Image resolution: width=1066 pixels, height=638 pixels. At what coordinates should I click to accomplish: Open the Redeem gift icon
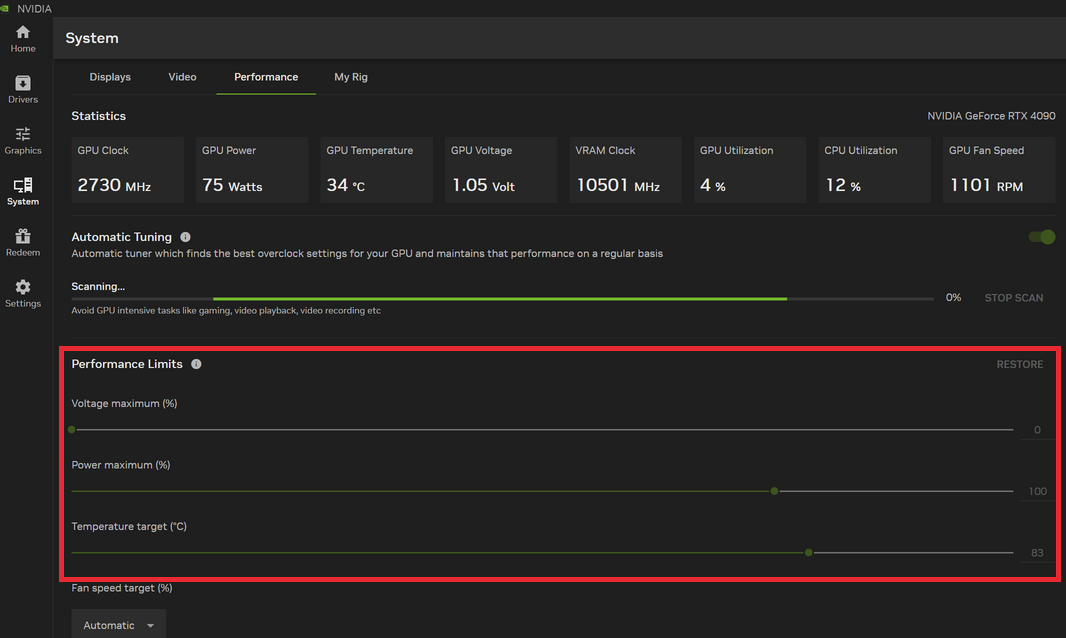(x=22, y=236)
